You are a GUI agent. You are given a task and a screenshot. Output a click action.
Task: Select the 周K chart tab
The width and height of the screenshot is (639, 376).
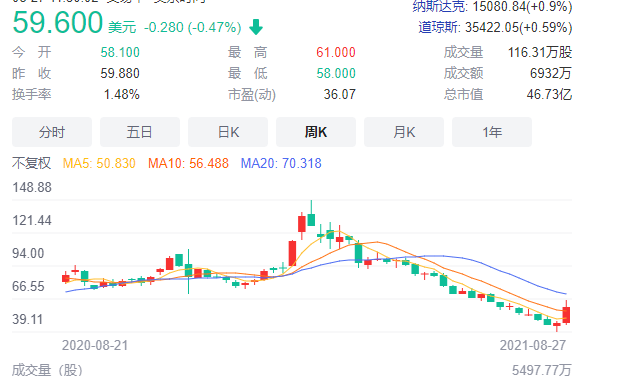[x=316, y=132]
